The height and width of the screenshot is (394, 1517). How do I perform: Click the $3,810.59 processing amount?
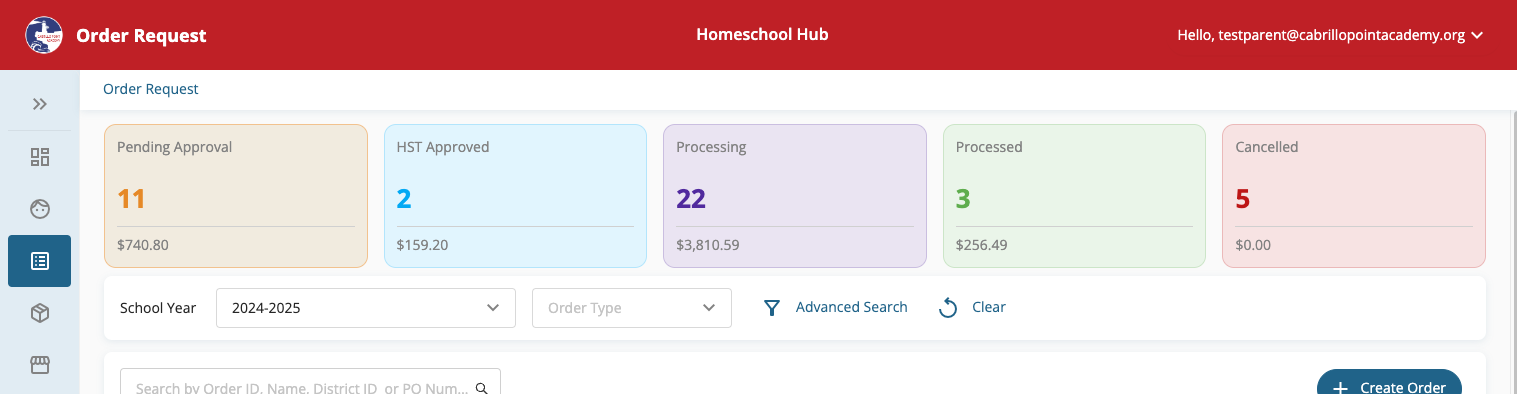click(708, 244)
